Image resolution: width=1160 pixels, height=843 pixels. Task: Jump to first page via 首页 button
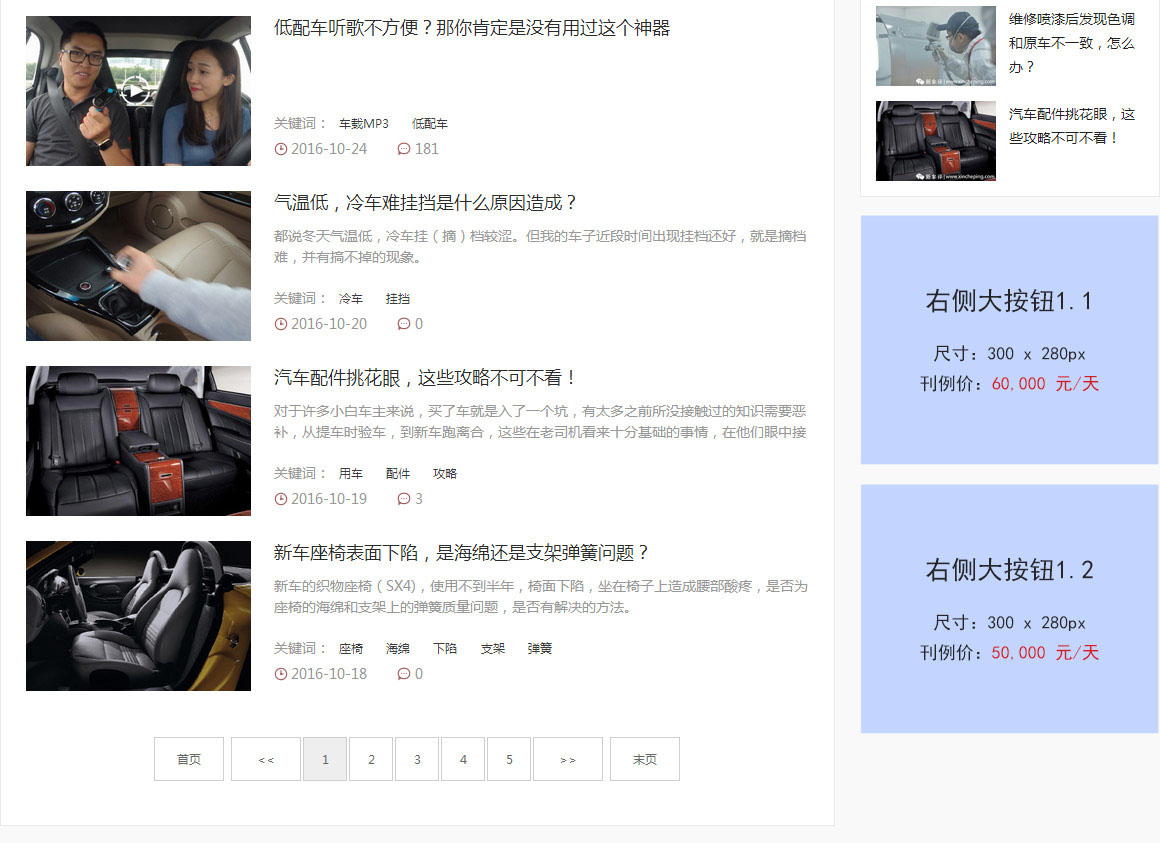coord(188,759)
